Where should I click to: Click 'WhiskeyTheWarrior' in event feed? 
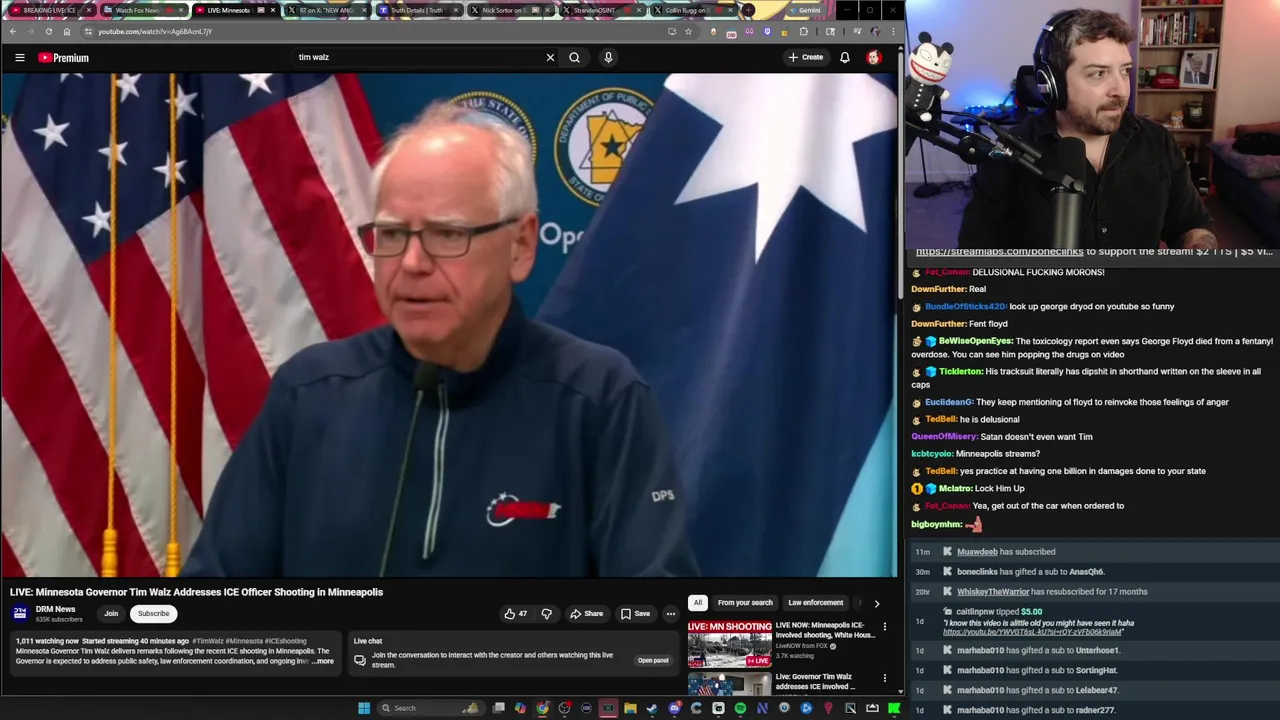pyautogui.click(x=993, y=592)
